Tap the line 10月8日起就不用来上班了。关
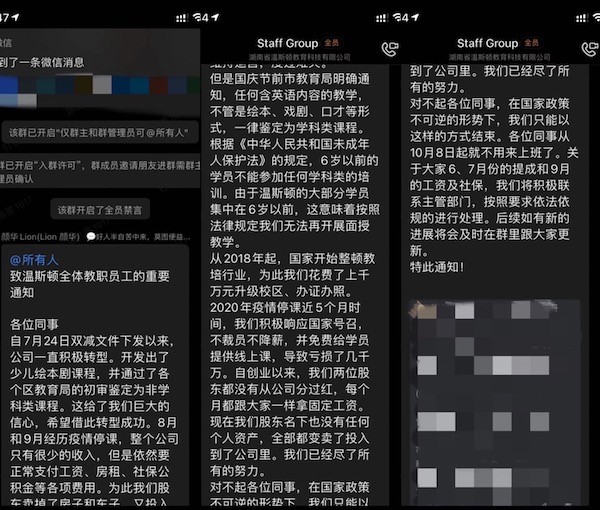The height and width of the screenshot is (510, 600). [494, 153]
